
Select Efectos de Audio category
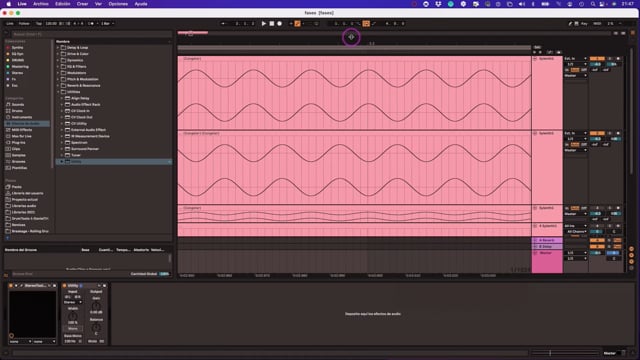[x=27, y=124]
